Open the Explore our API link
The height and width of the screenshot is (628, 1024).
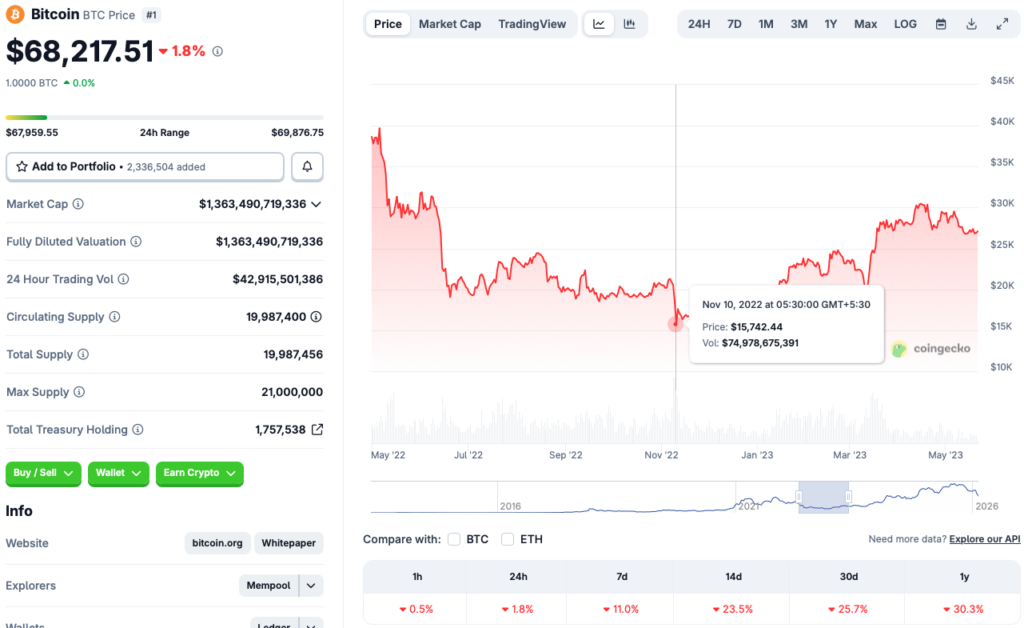coord(984,538)
